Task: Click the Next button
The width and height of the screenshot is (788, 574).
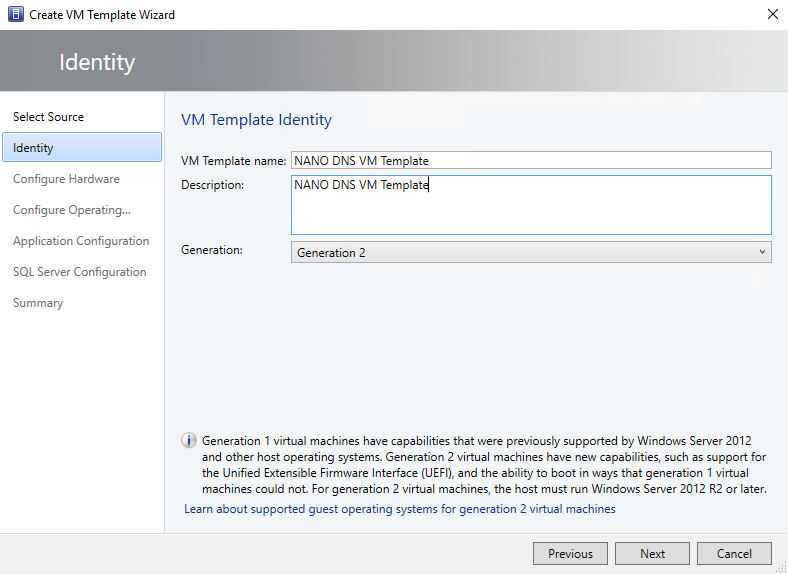Action: (652, 553)
